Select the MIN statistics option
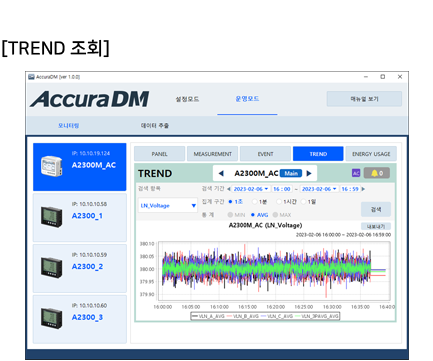 click(x=236, y=215)
